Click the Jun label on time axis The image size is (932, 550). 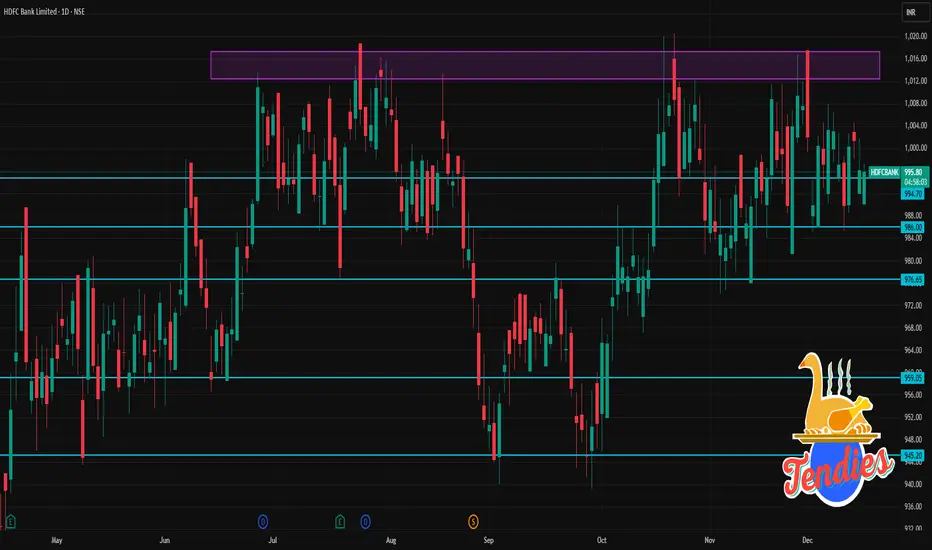[x=165, y=540]
